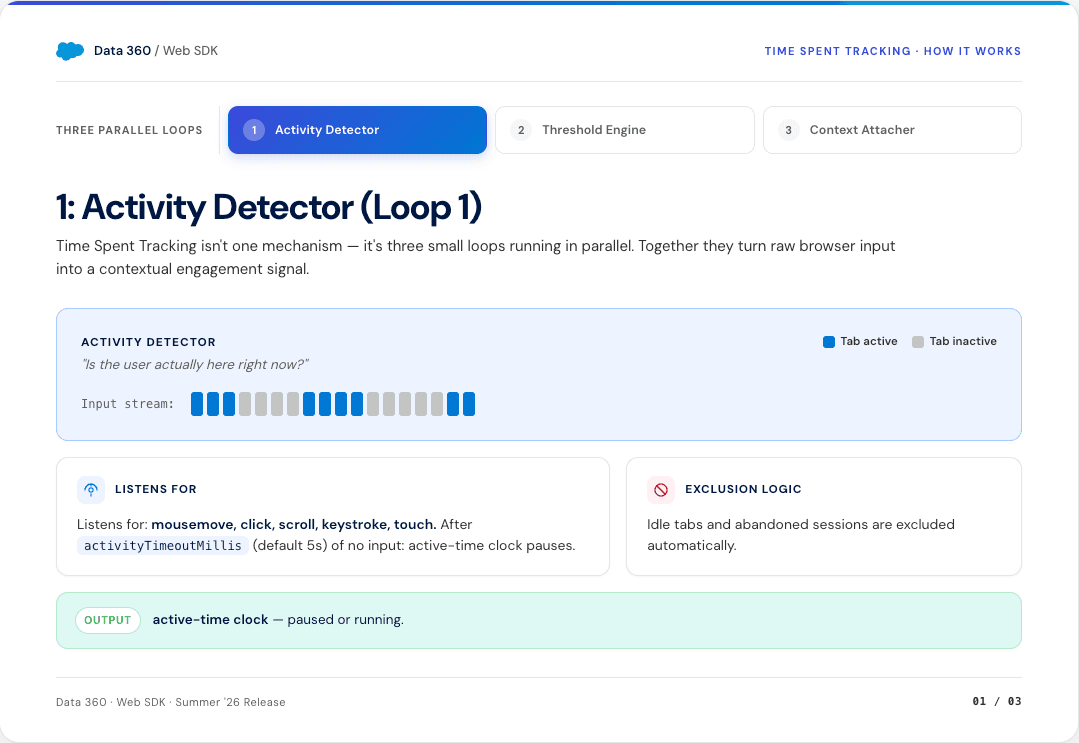Click the blue Tab active legend swatch
The width and height of the screenshot is (1079, 743).
829,342
